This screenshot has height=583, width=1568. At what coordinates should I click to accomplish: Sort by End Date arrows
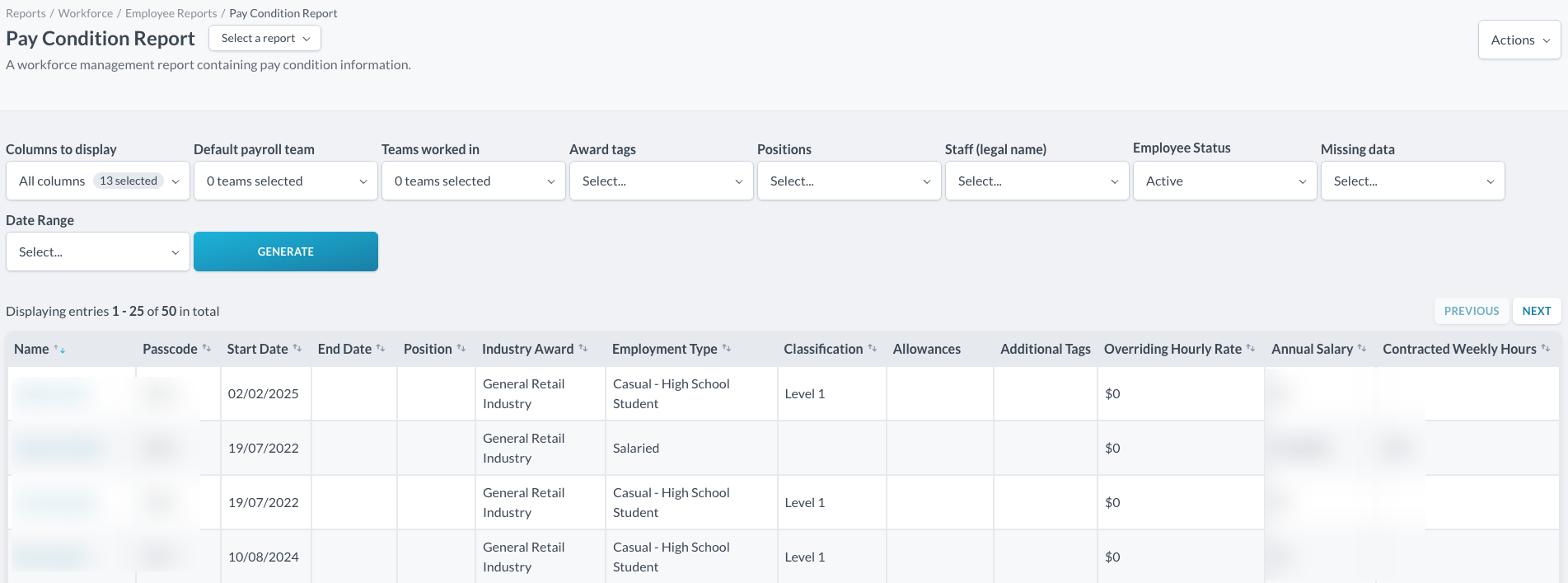pos(381,349)
